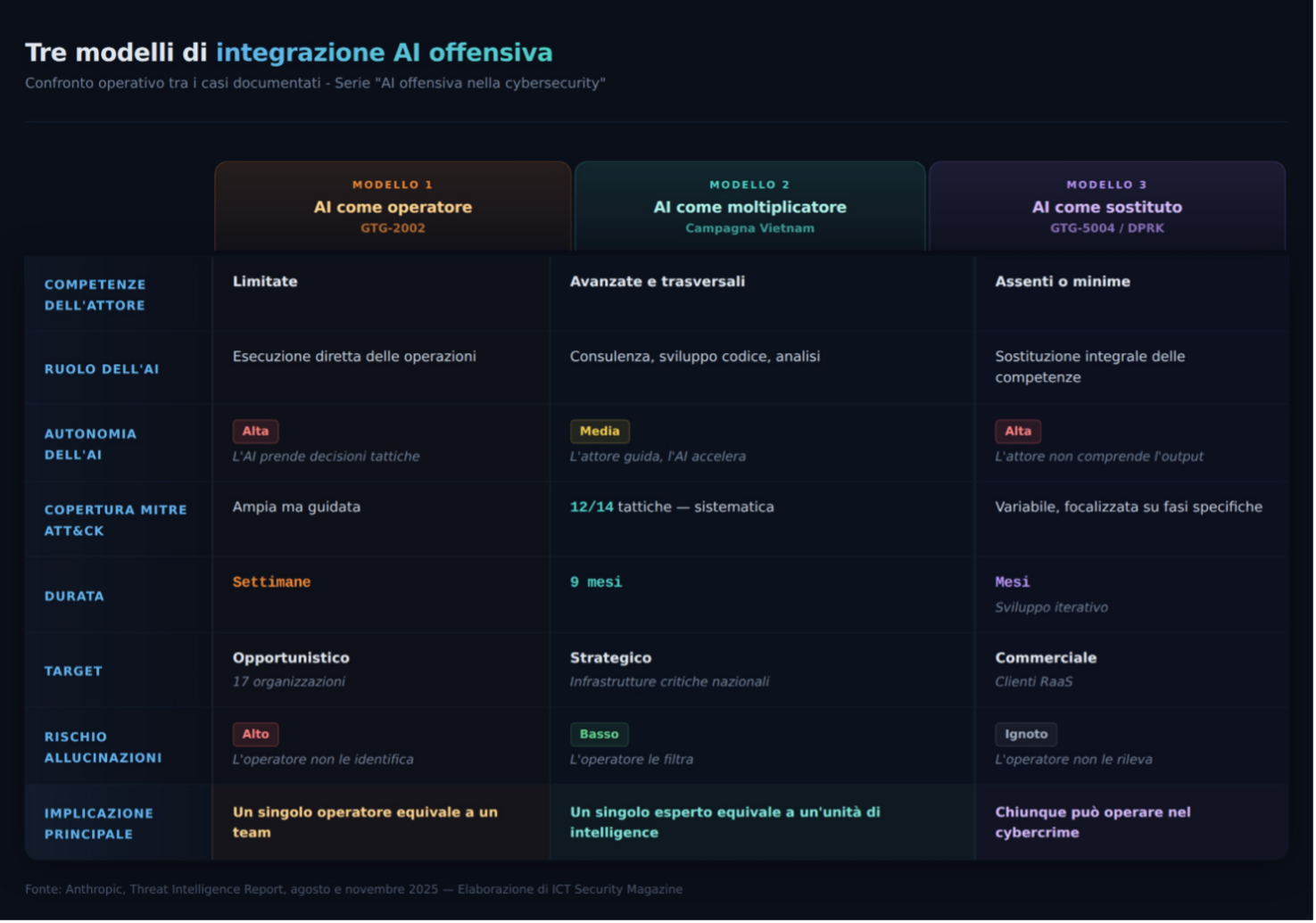Screen dimensions: 1316x923
Task: Click the green 'Basso' risk badge
Action: tap(599, 735)
